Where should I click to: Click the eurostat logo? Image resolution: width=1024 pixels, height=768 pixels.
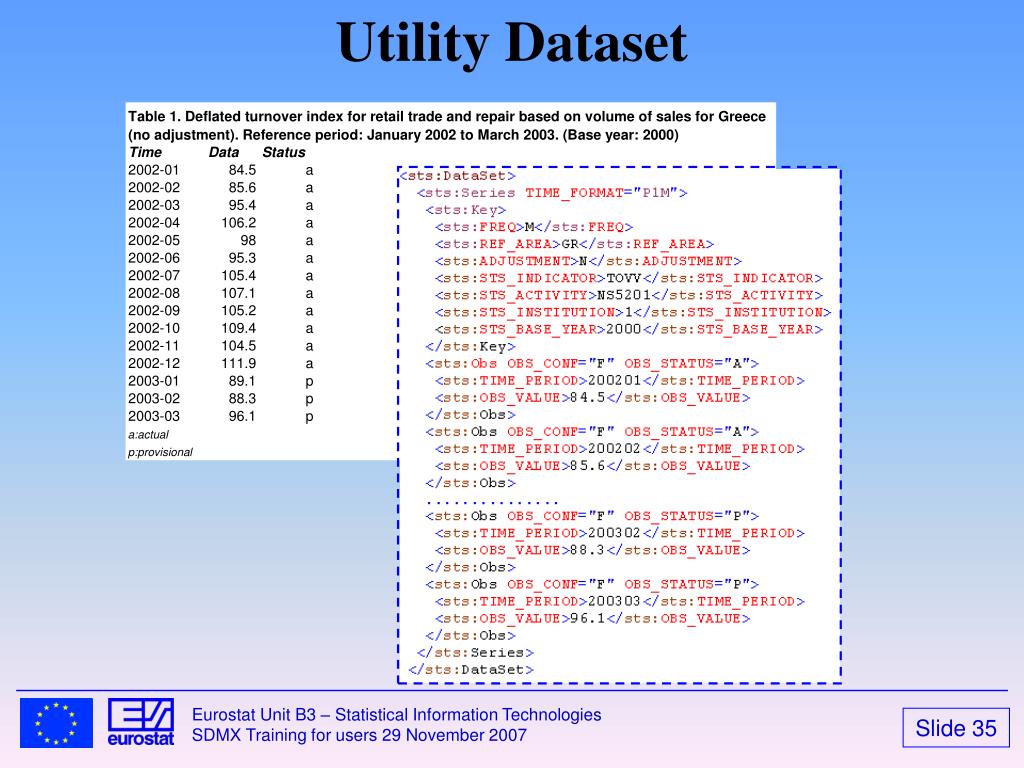point(141,722)
